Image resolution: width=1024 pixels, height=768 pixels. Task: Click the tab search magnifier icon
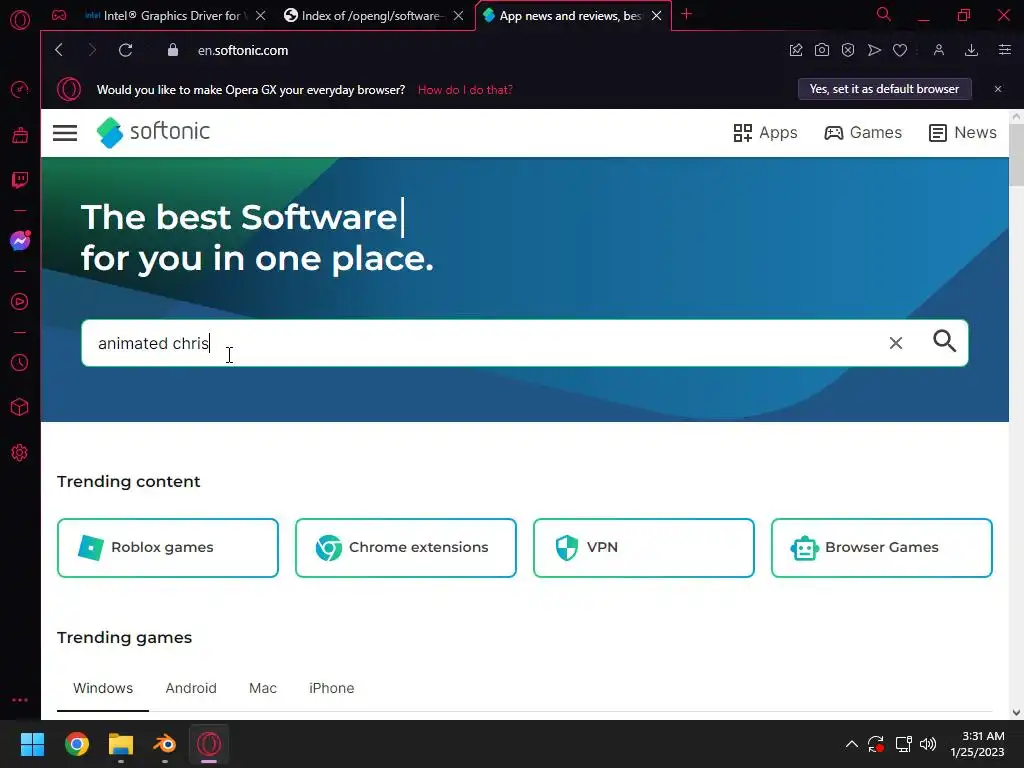884,14
